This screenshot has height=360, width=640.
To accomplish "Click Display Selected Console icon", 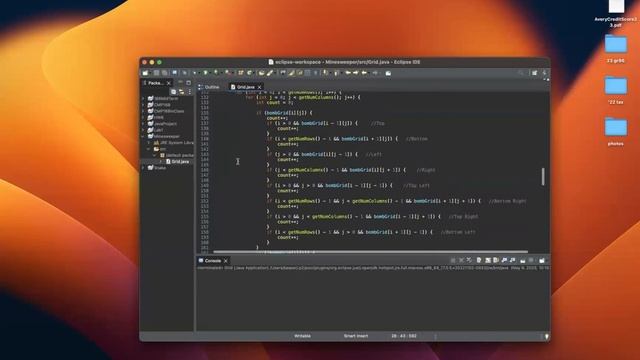I will pos(531,260).
